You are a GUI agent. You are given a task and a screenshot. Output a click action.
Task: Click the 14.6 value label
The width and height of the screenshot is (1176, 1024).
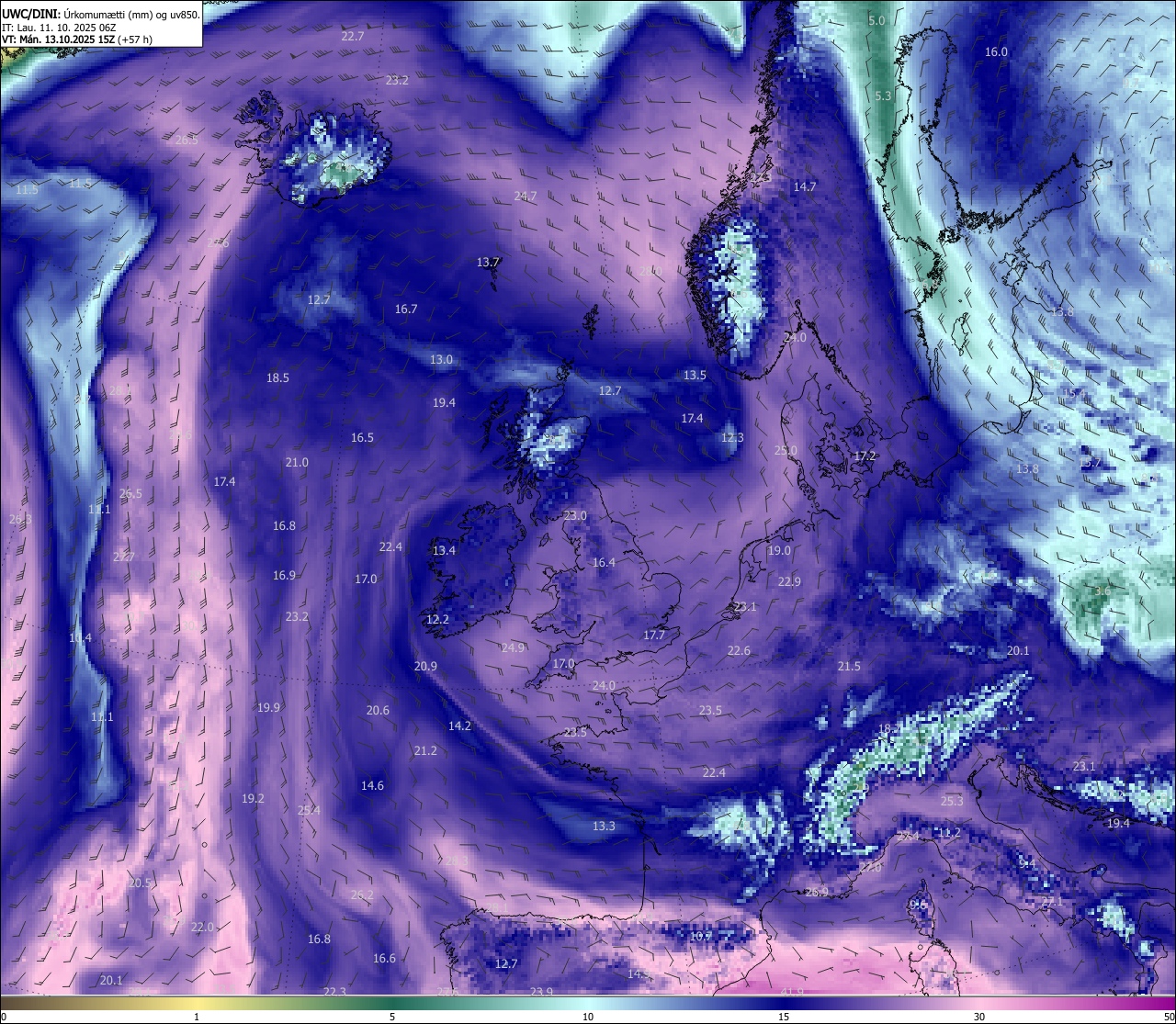pos(372,786)
